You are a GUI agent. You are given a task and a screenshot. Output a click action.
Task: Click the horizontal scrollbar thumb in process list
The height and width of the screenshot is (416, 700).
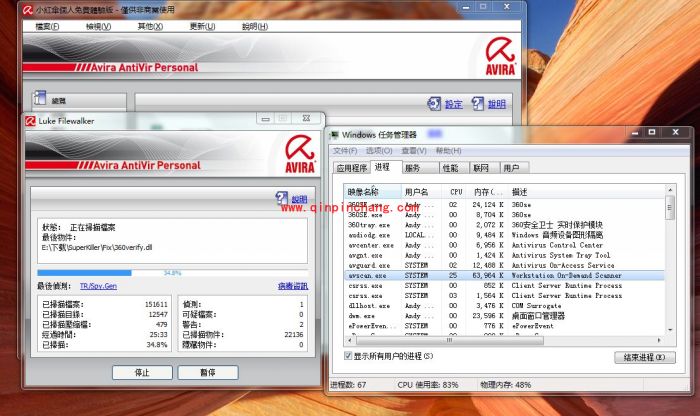[449, 341]
